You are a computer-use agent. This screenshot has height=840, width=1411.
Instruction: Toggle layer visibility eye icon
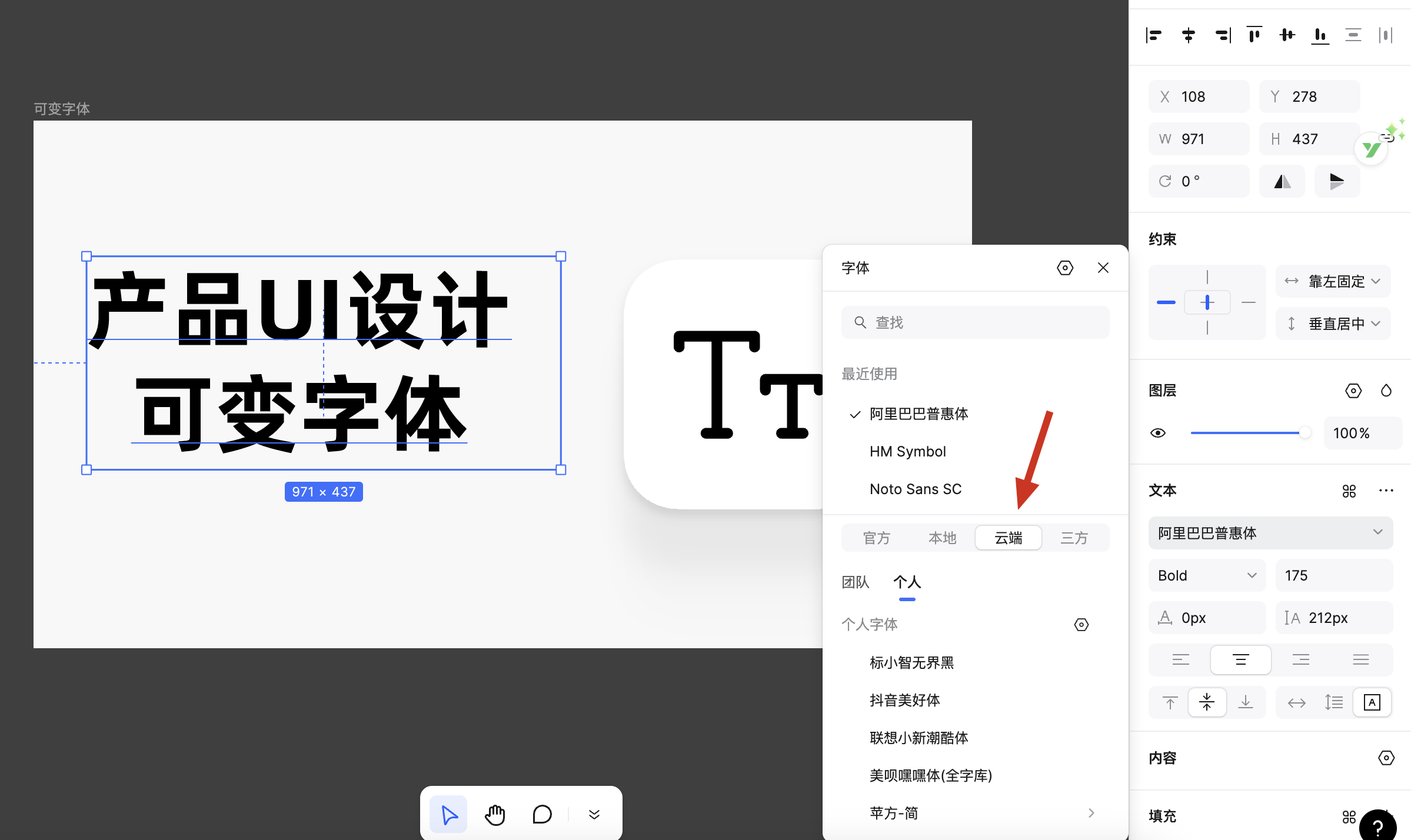point(1157,433)
